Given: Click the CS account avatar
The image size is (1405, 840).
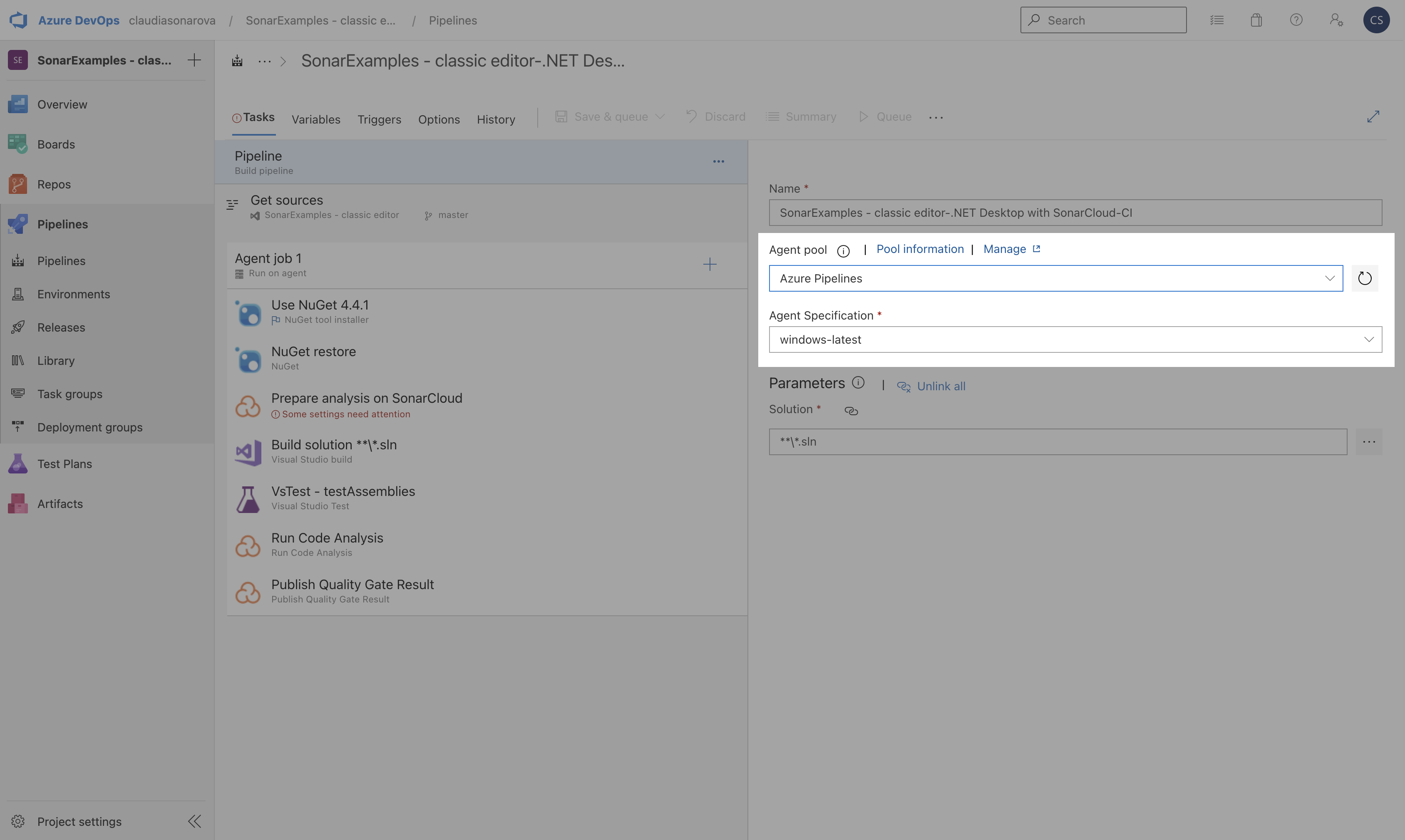Looking at the screenshot, I should pos(1376,20).
